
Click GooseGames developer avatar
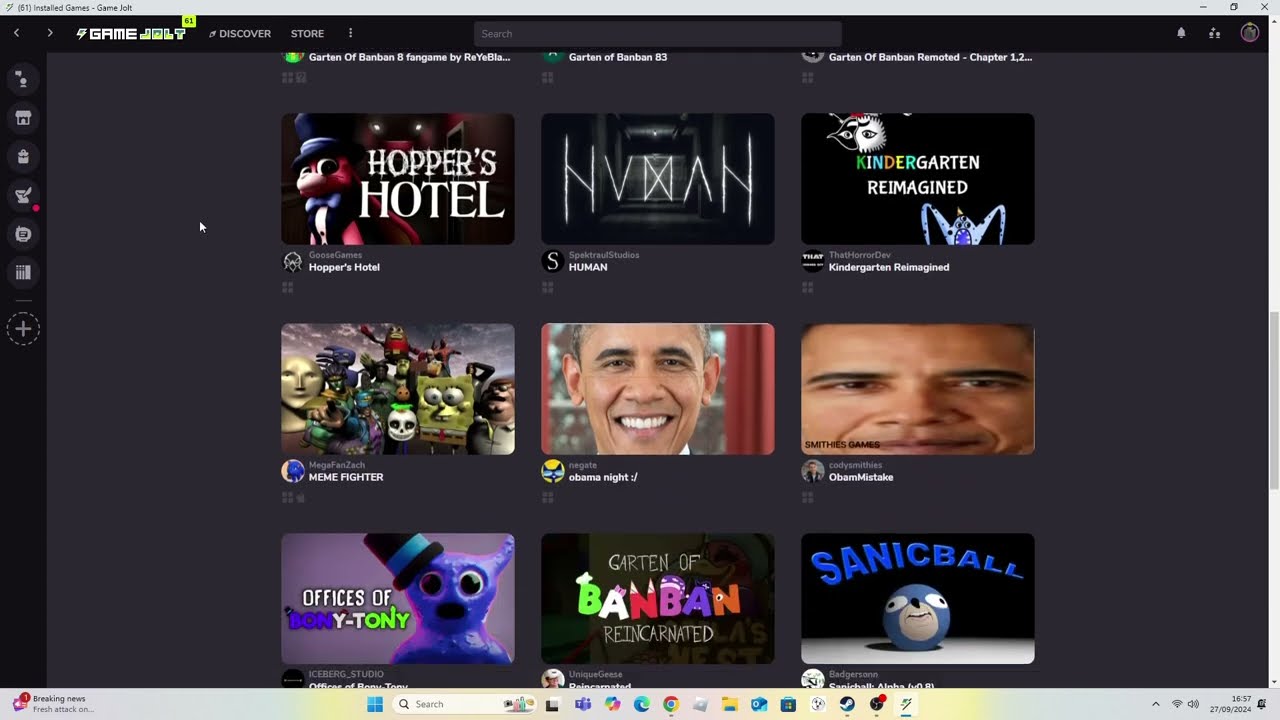click(x=293, y=262)
